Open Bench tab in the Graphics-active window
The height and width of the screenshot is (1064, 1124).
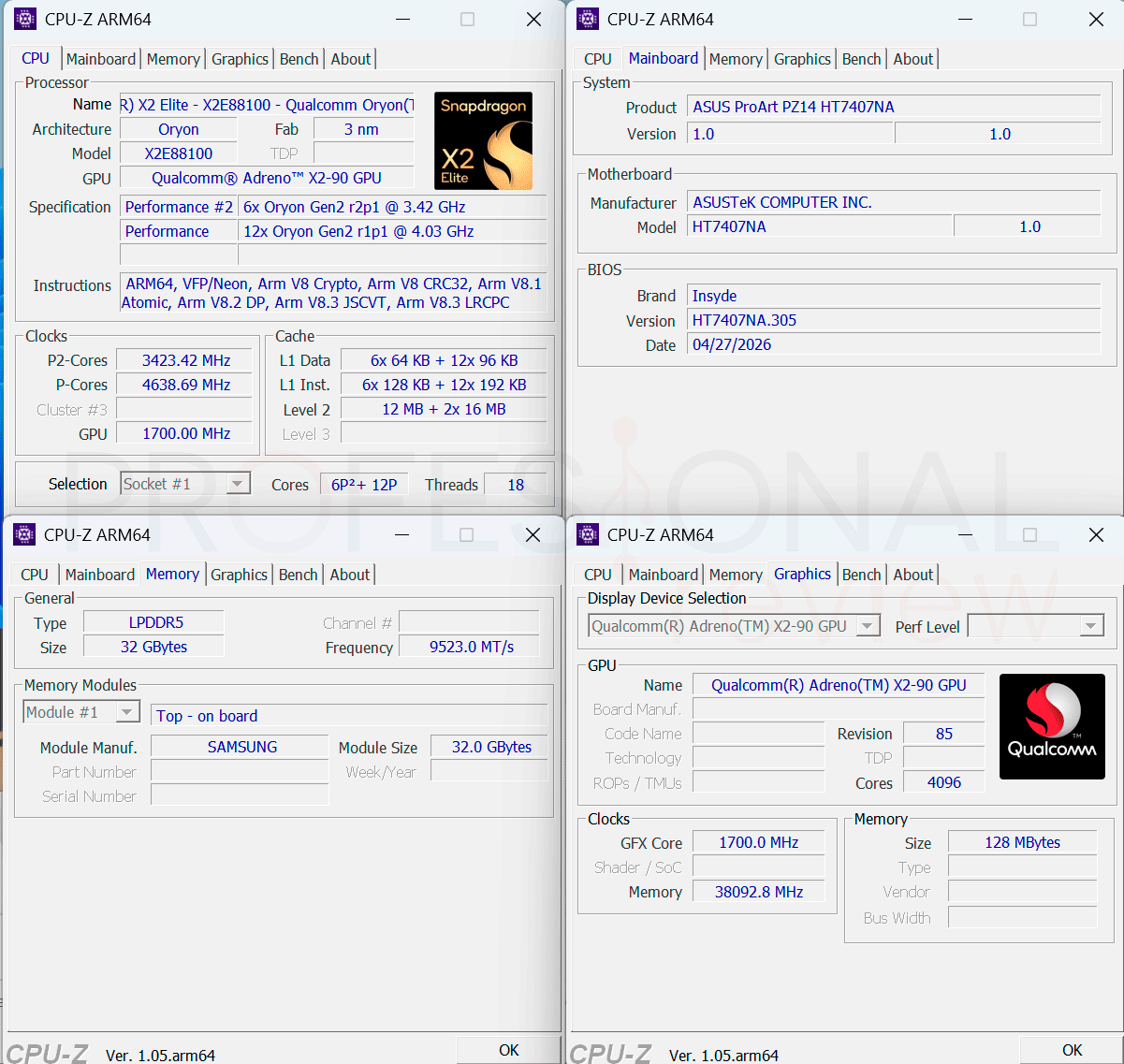pos(862,575)
